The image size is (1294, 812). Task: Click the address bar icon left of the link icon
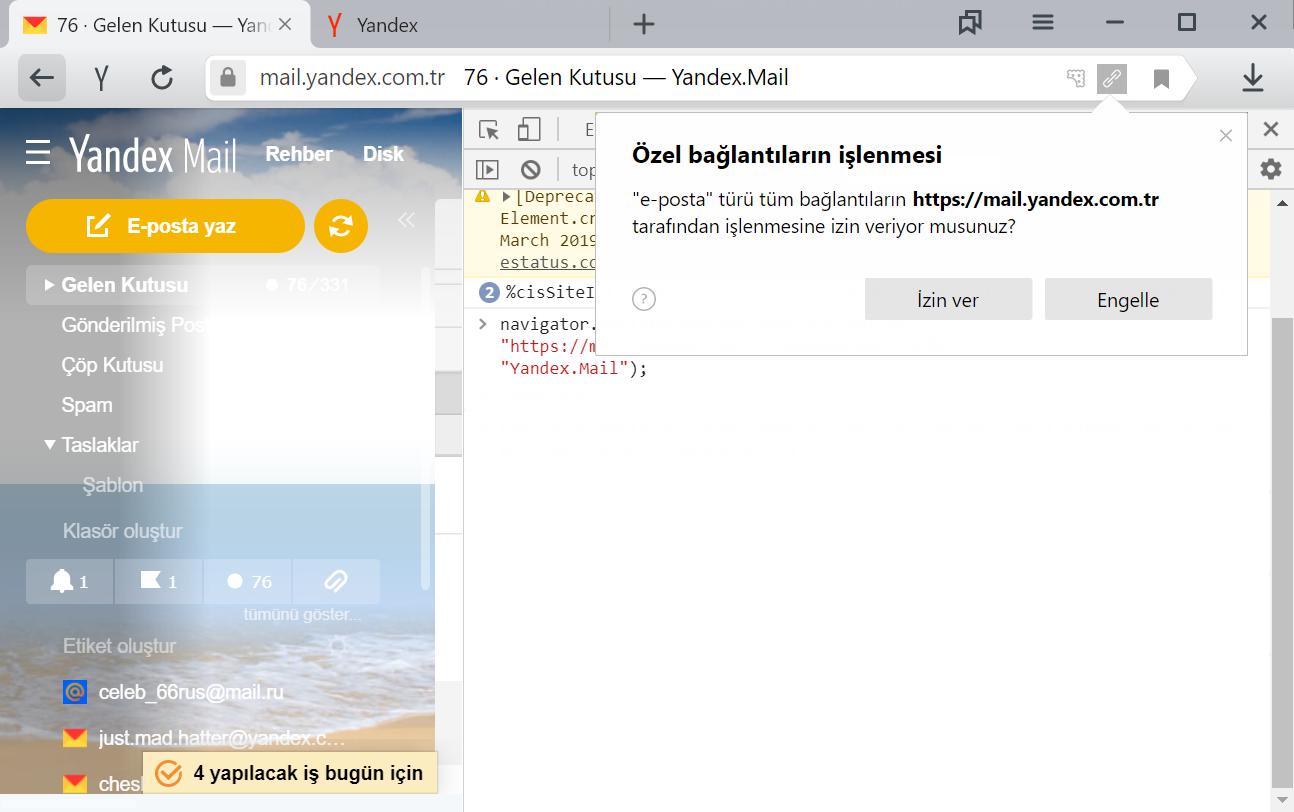[x=1076, y=78]
